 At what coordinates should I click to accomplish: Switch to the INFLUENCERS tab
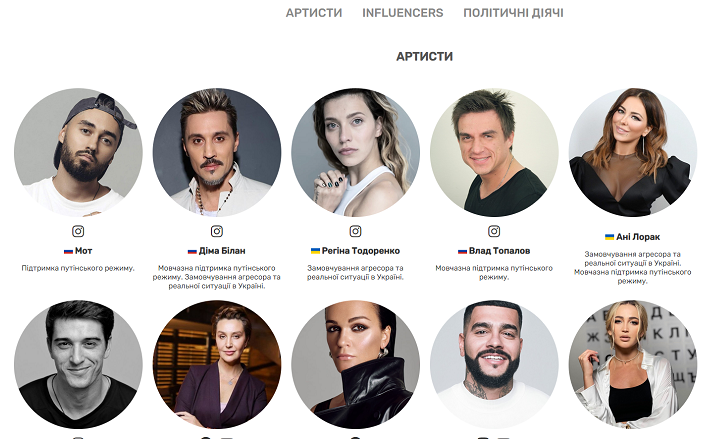(403, 13)
